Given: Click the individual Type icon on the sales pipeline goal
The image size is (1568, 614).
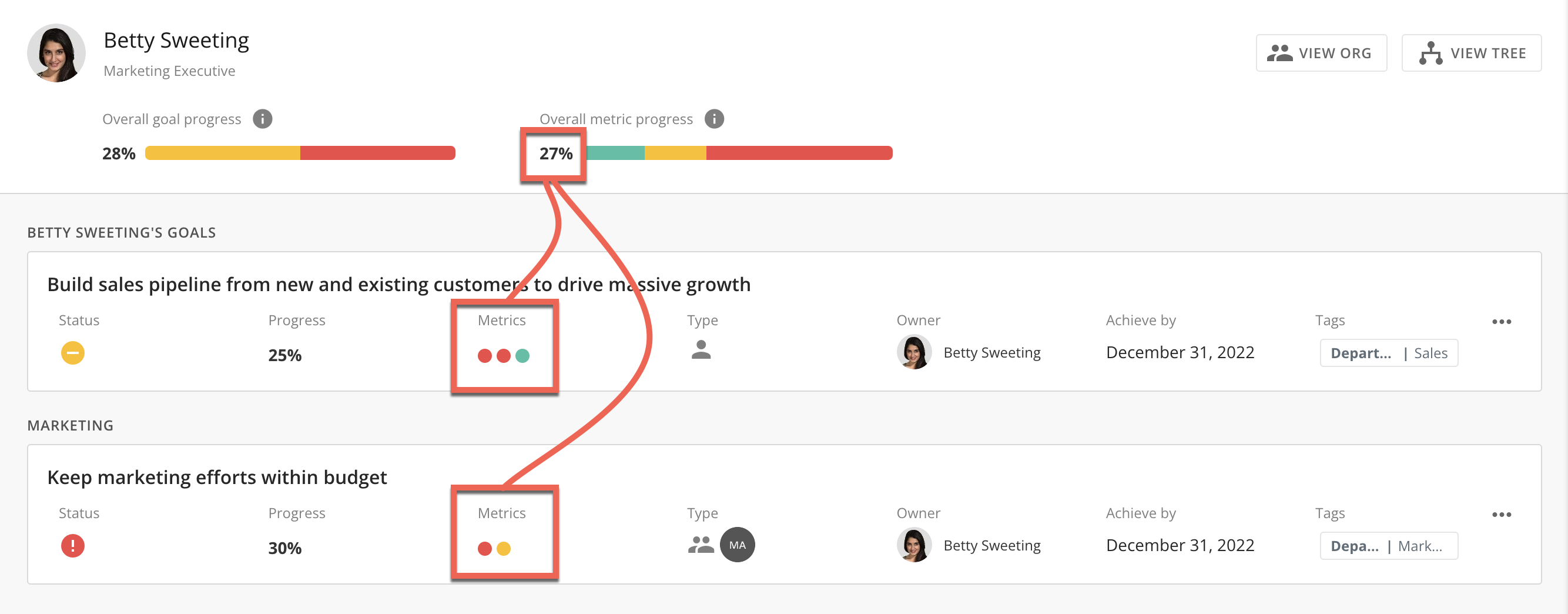Looking at the screenshot, I should tap(702, 351).
